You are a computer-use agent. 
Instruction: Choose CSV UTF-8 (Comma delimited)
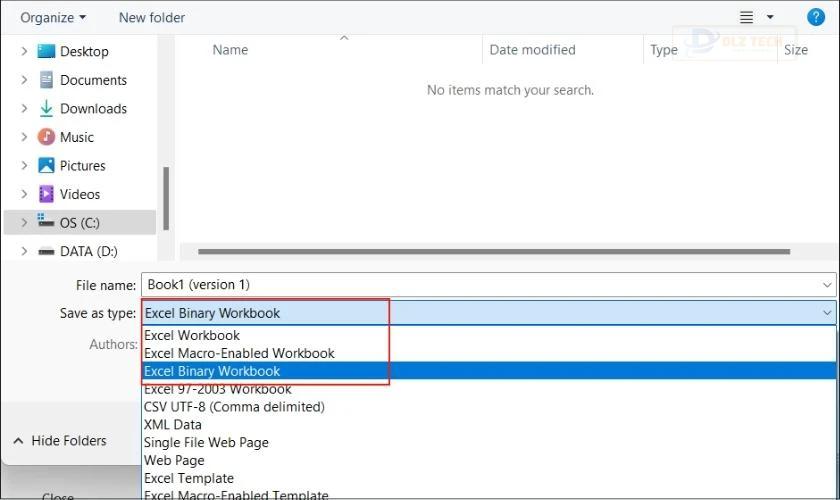489,407
